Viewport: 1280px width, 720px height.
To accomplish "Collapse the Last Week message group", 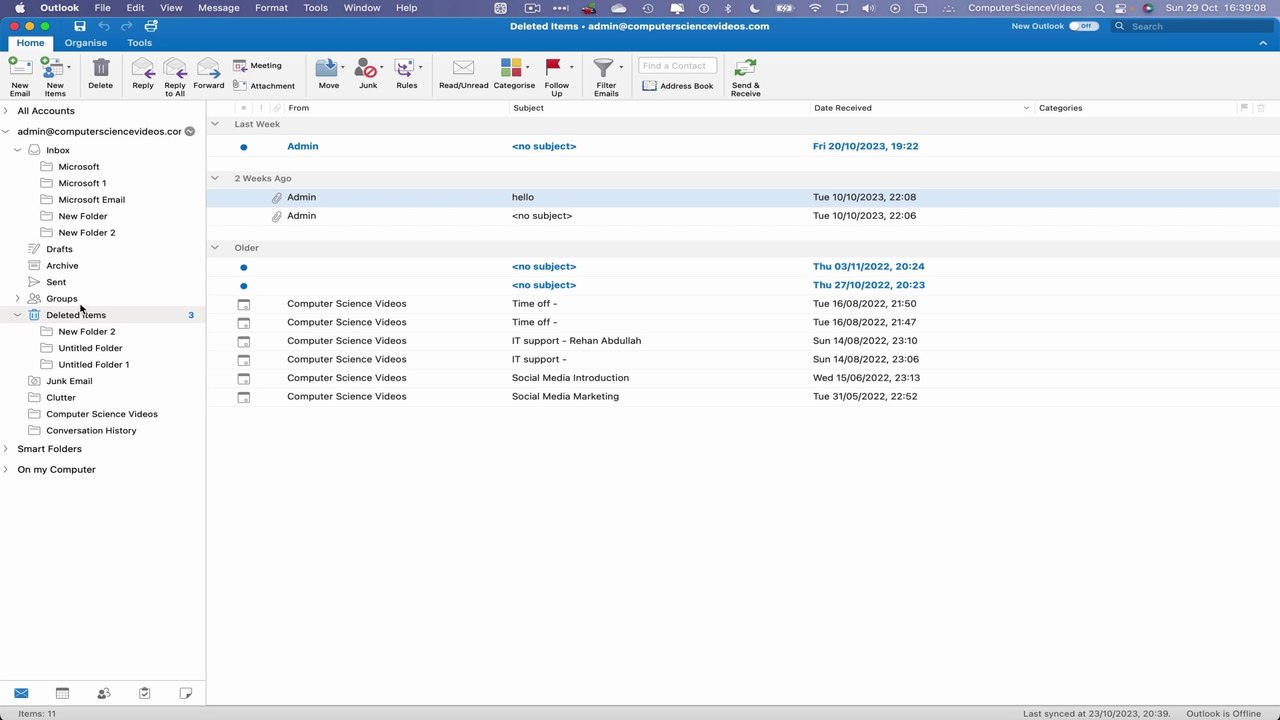I will tap(214, 124).
